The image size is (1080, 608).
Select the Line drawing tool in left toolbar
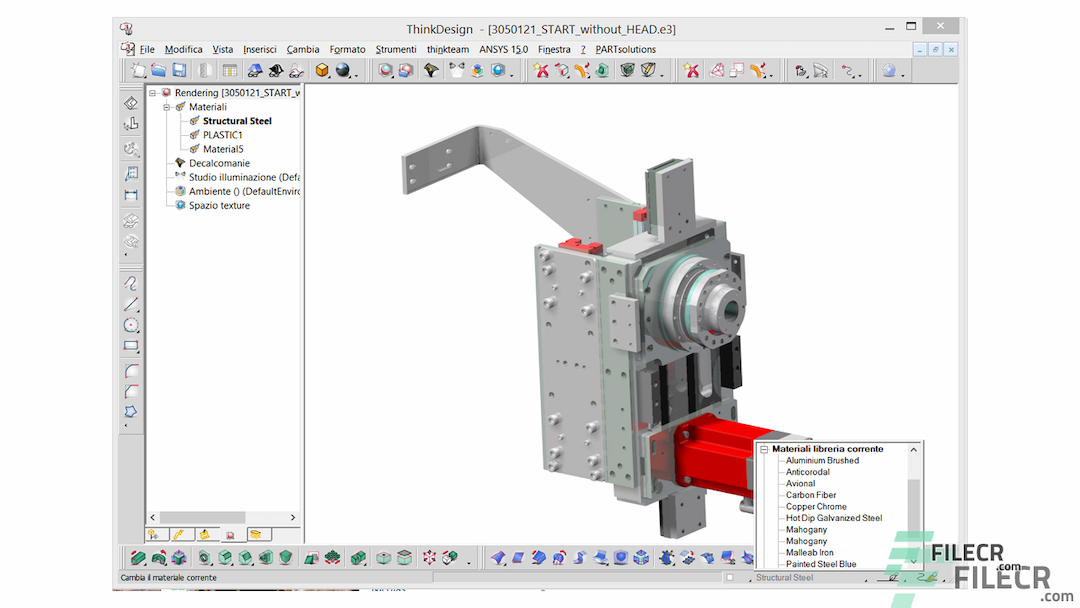pos(131,304)
